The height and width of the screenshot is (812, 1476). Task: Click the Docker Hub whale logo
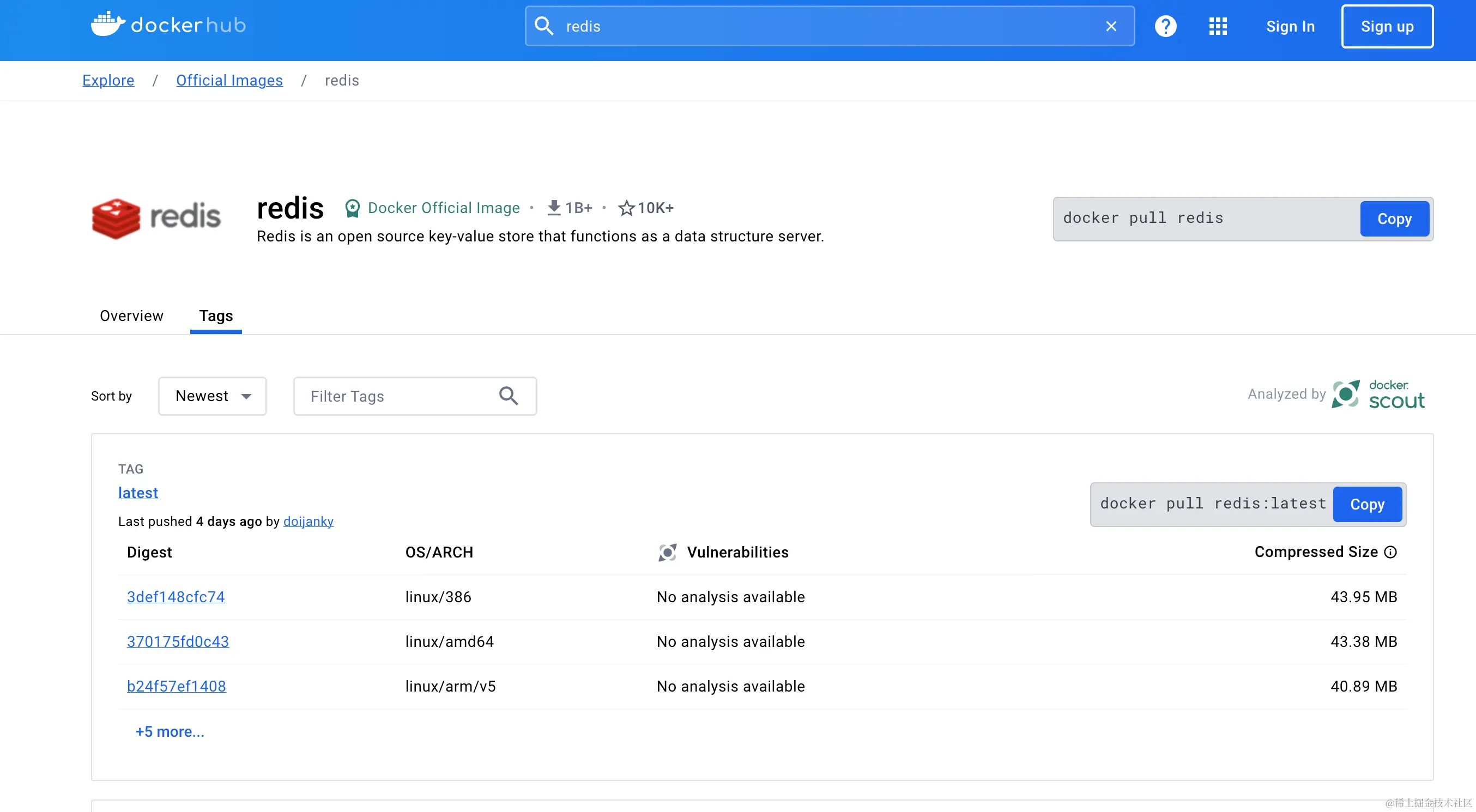(167, 25)
